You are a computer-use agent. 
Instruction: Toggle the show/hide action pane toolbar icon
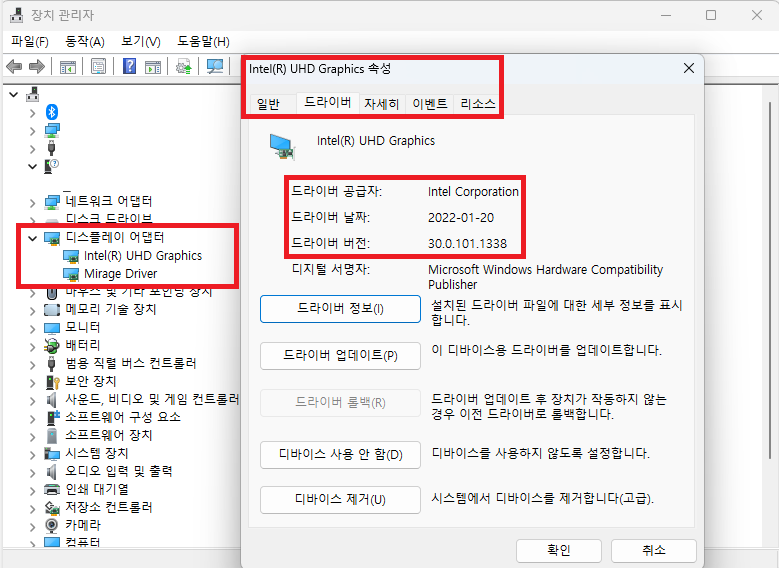153,66
